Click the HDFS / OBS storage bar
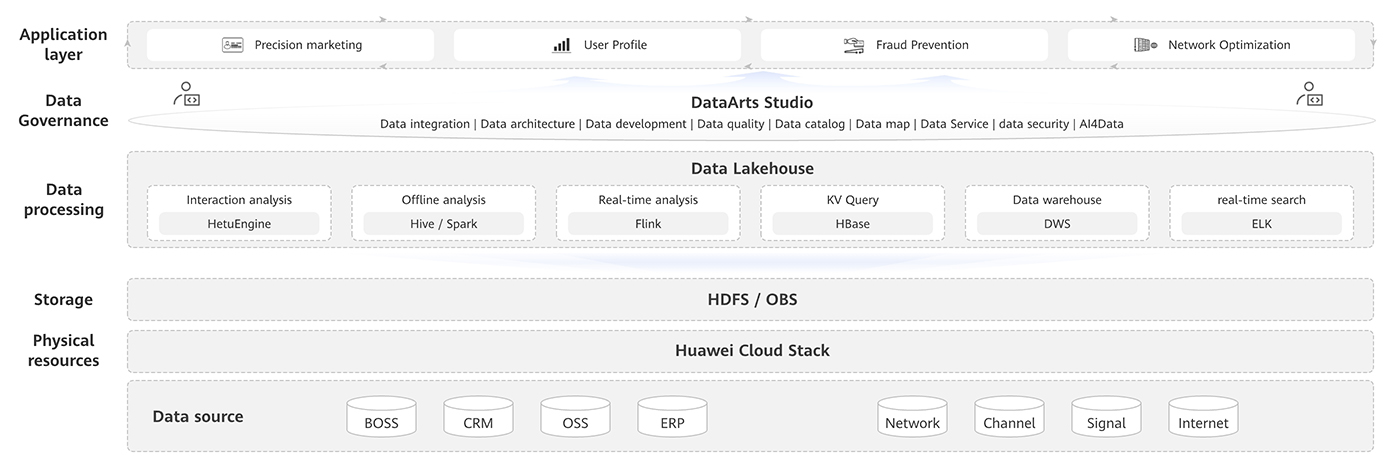1400x468 pixels. (x=750, y=299)
